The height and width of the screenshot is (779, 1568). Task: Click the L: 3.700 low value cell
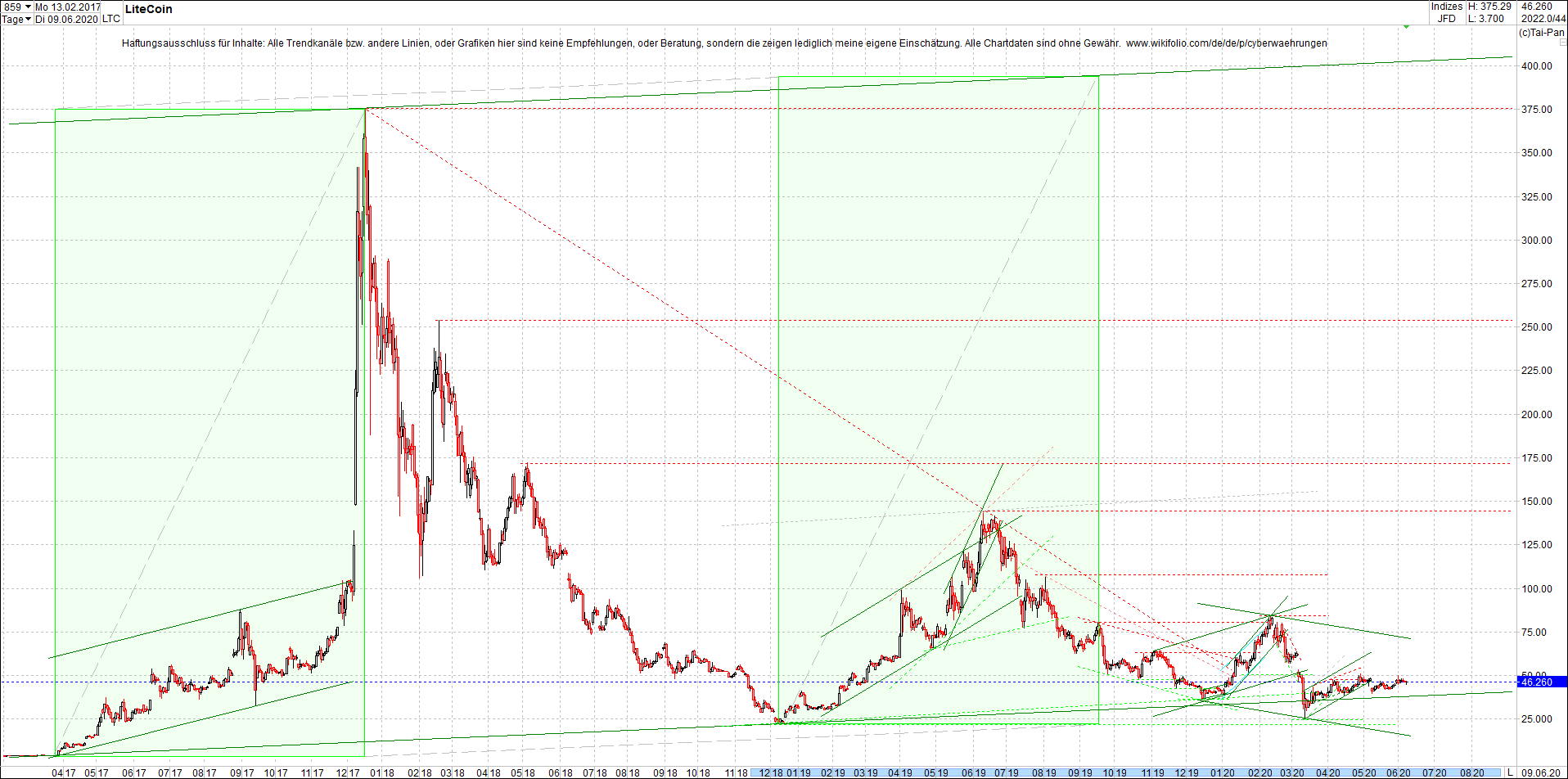(1484, 17)
